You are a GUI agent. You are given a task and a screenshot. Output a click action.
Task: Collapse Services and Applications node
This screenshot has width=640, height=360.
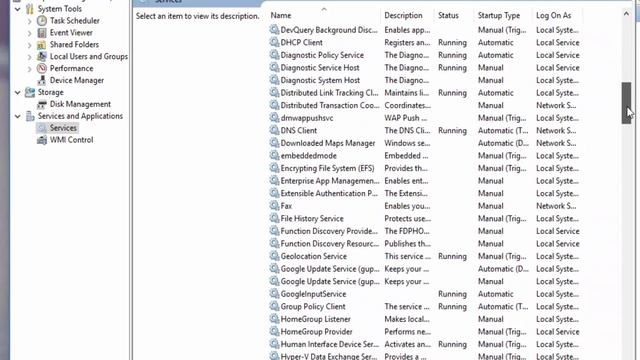click(18, 116)
